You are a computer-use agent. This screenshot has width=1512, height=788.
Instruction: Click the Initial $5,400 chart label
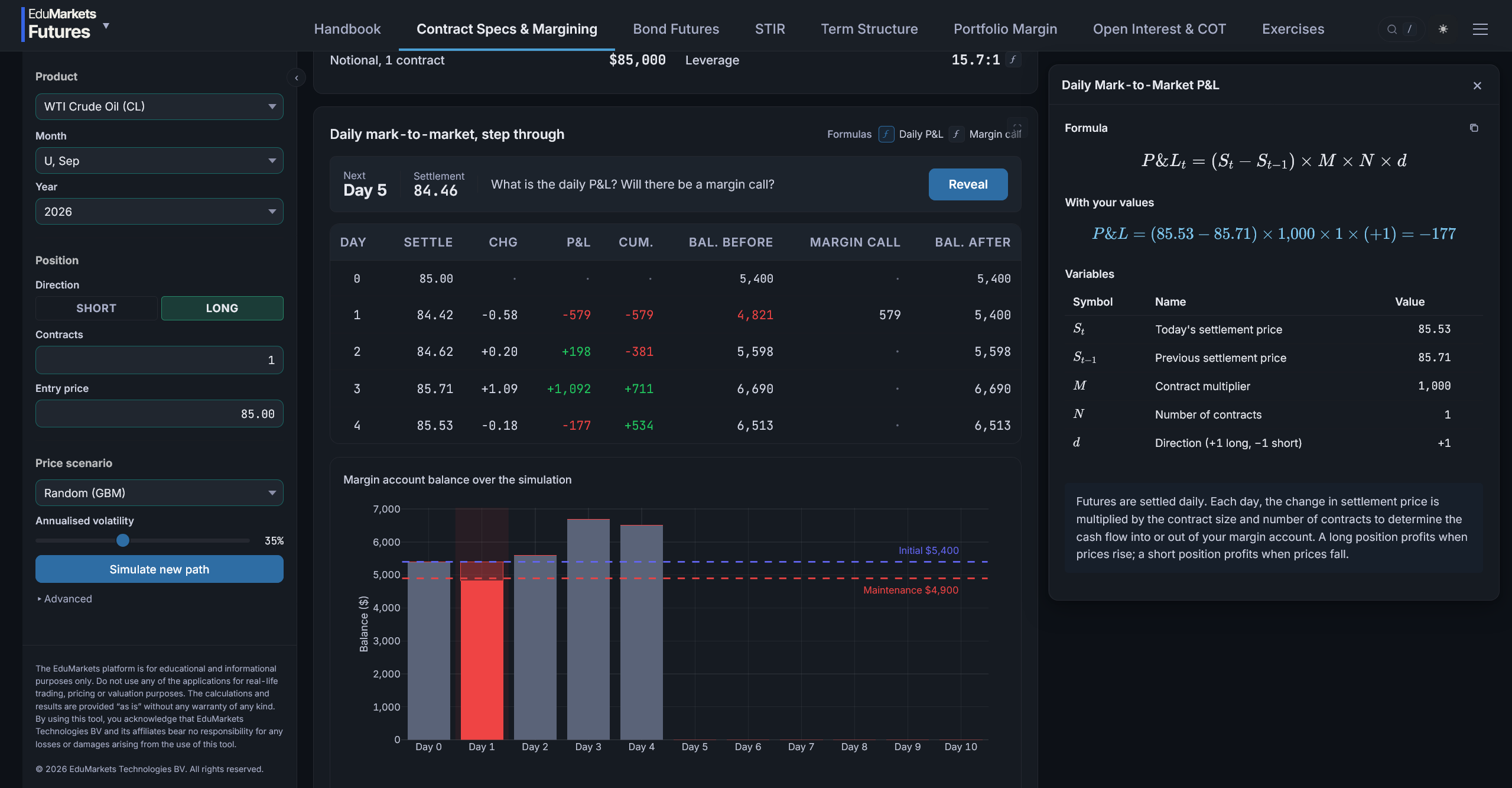(x=928, y=550)
